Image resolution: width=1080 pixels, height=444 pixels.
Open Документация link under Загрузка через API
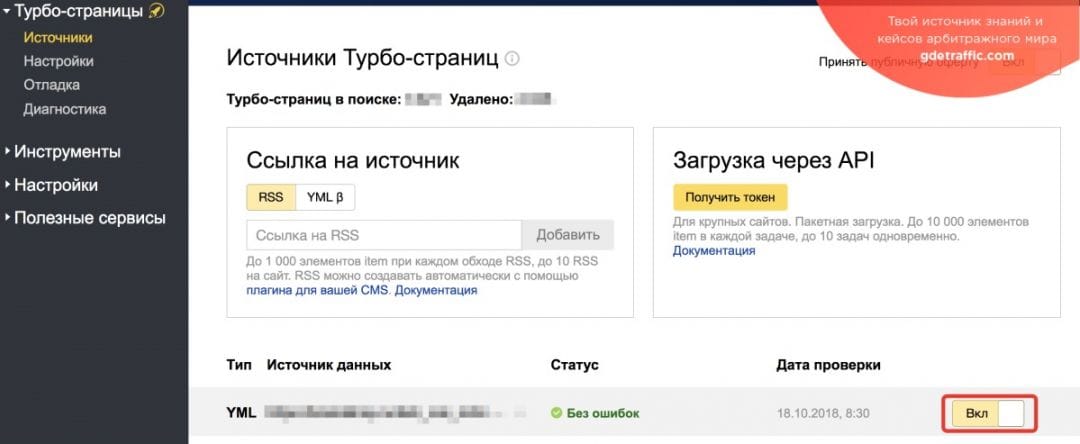pyautogui.click(x=714, y=251)
